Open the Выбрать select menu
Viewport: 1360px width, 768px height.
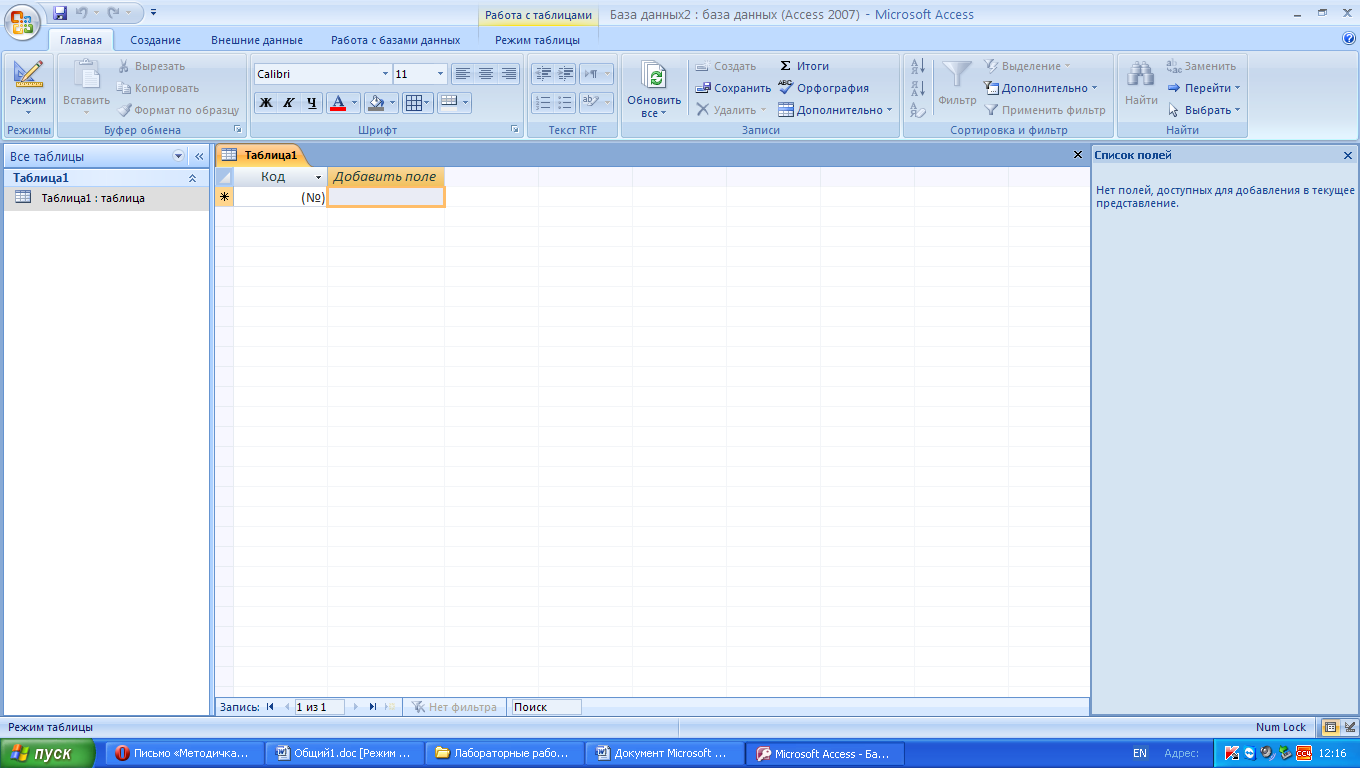click(1204, 110)
